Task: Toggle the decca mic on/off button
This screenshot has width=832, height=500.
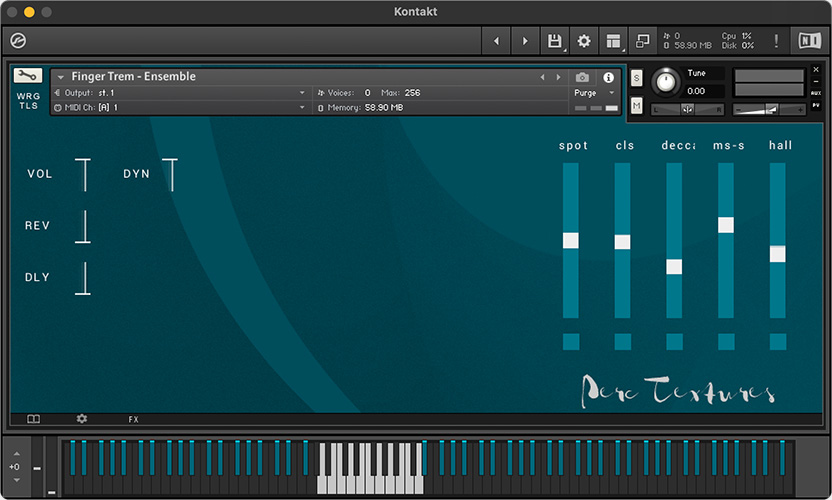Action: (x=674, y=341)
